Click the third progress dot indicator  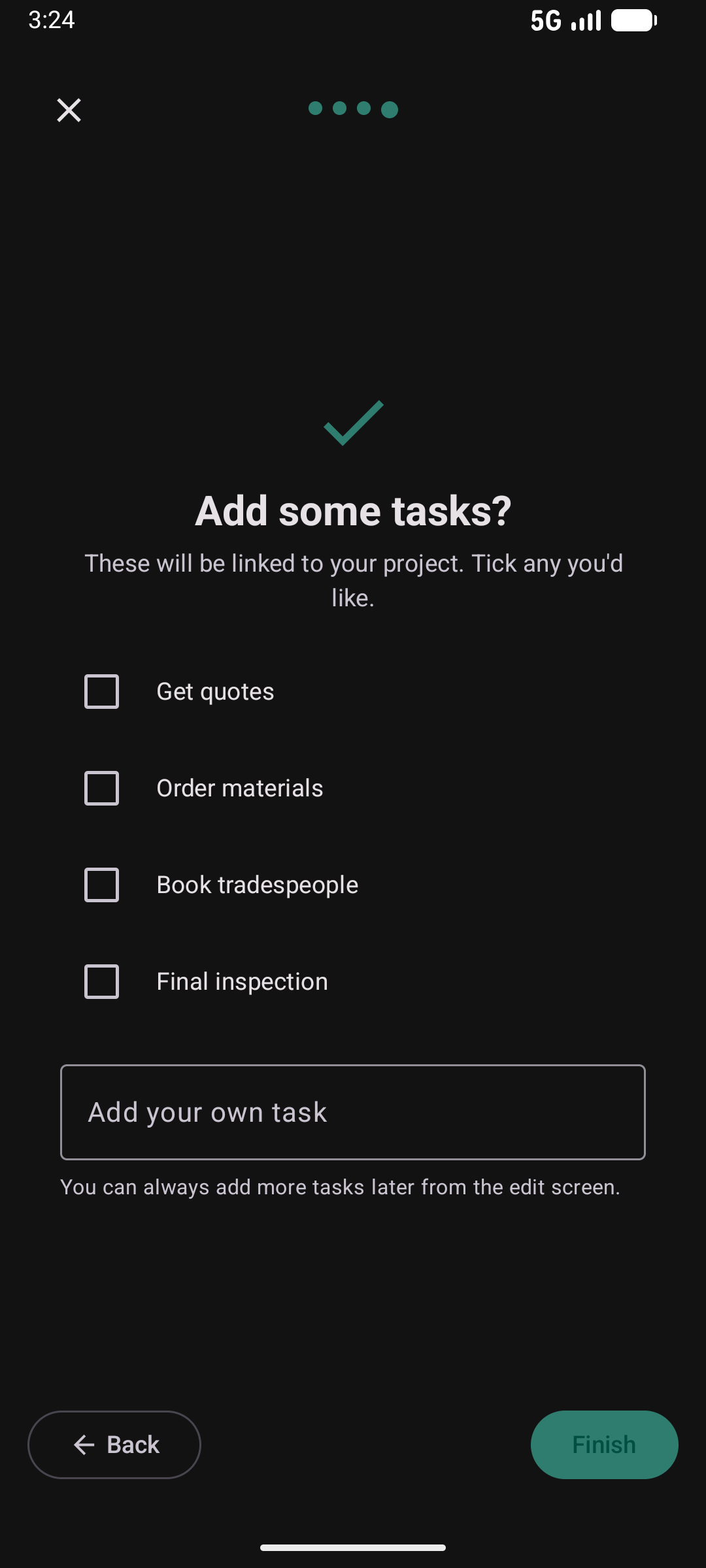click(x=365, y=109)
